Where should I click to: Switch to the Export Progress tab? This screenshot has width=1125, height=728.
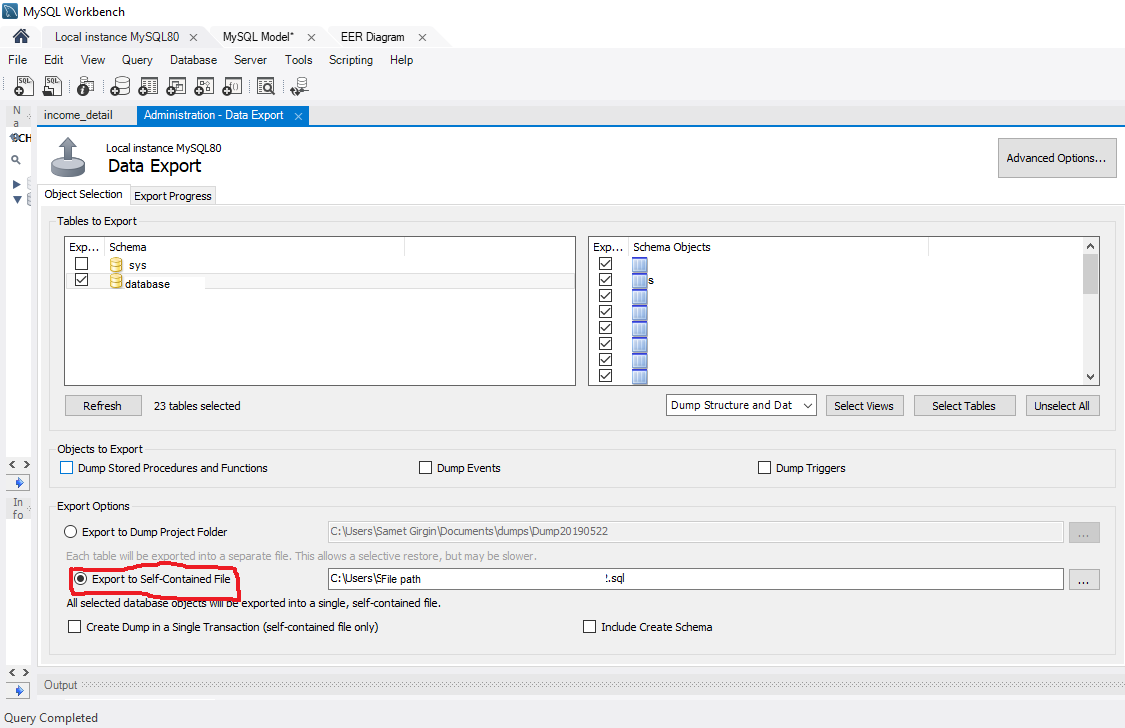pos(173,196)
